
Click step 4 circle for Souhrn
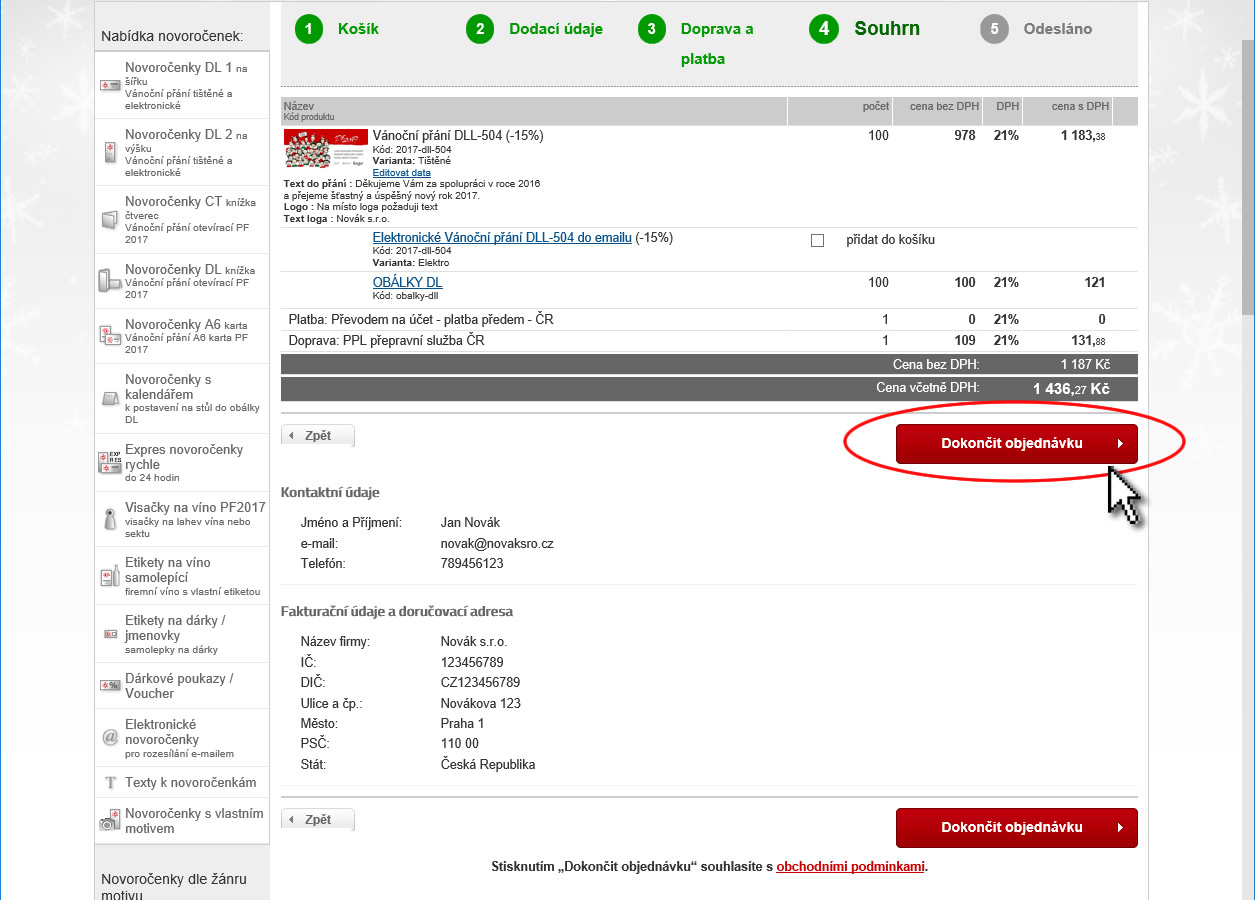824,29
